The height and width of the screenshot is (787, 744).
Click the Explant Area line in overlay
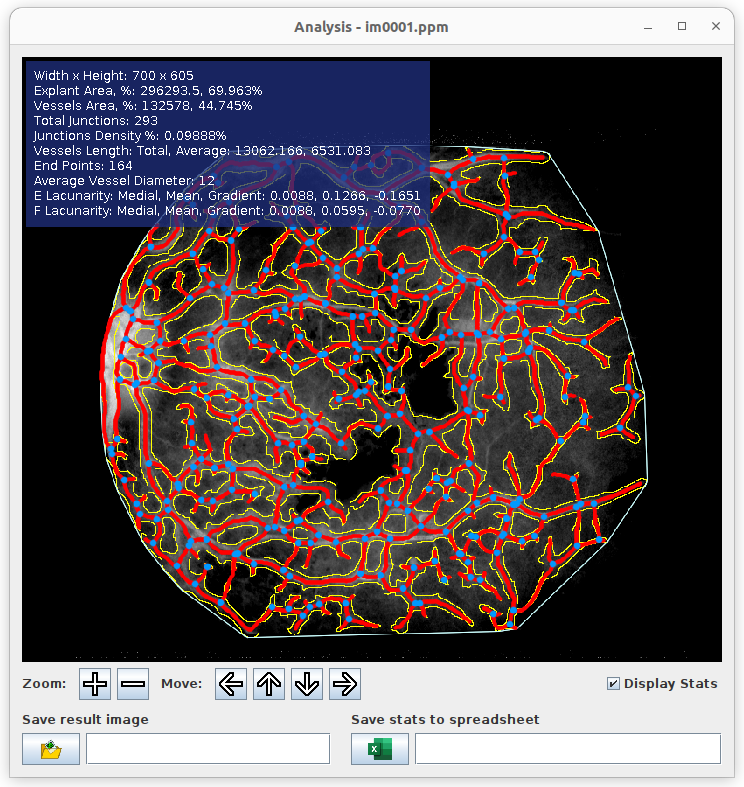[148, 90]
